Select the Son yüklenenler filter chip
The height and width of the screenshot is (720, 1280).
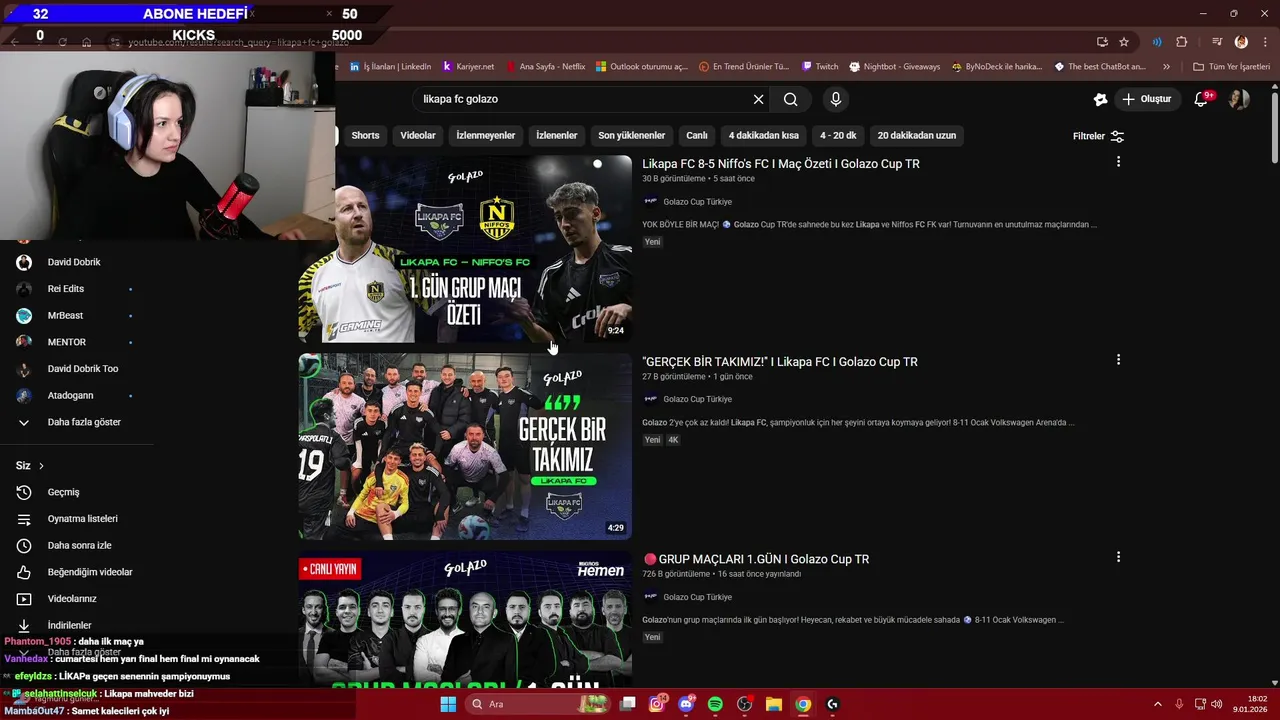pyautogui.click(x=631, y=135)
